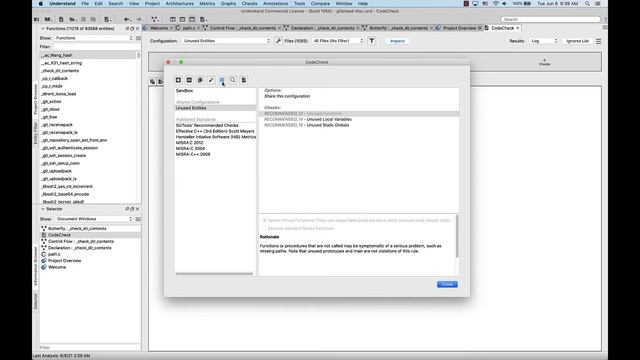
Task: Add a new configuration in CodeCheck dialog
Action: pyautogui.click(x=178, y=80)
